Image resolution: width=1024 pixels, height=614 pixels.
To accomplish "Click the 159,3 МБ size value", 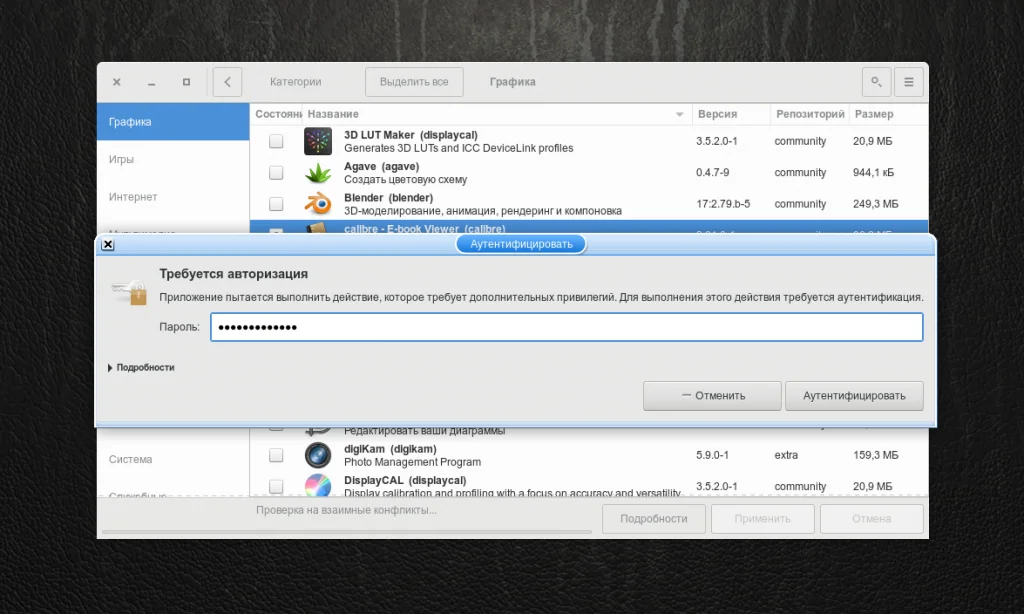I will 875,455.
